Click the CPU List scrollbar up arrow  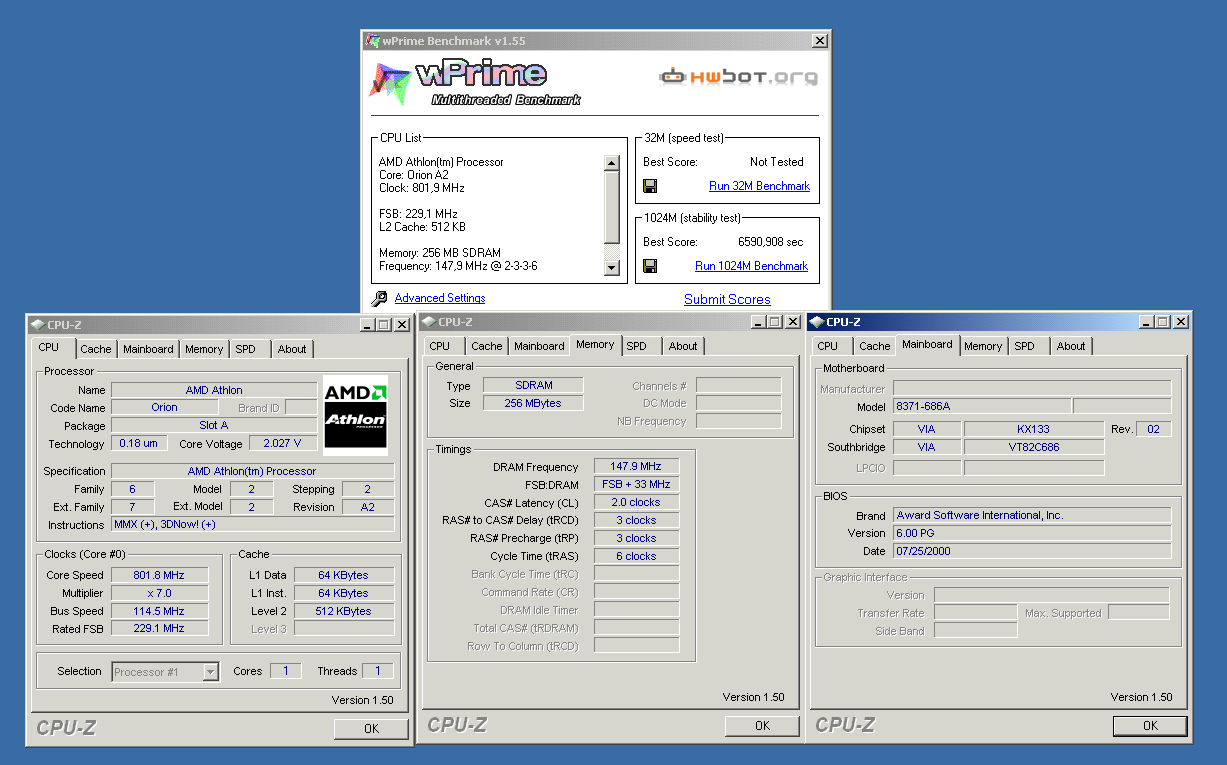pyautogui.click(x=612, y=163)
